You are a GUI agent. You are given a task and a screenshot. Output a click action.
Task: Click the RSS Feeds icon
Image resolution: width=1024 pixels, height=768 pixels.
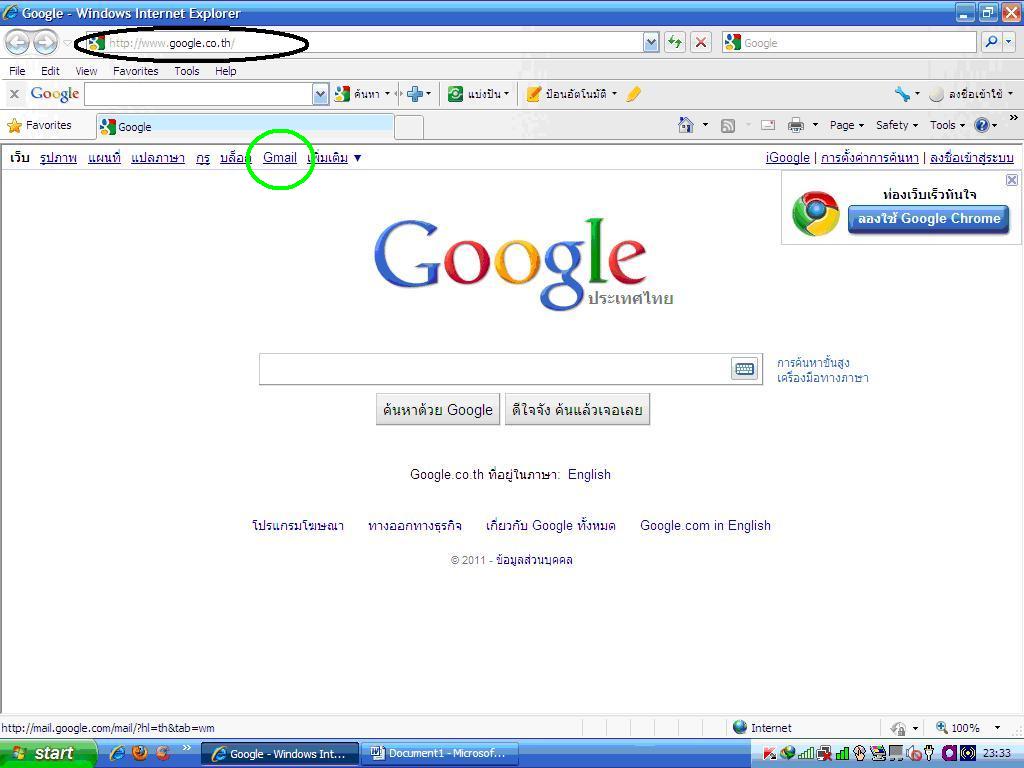point(728,125)
